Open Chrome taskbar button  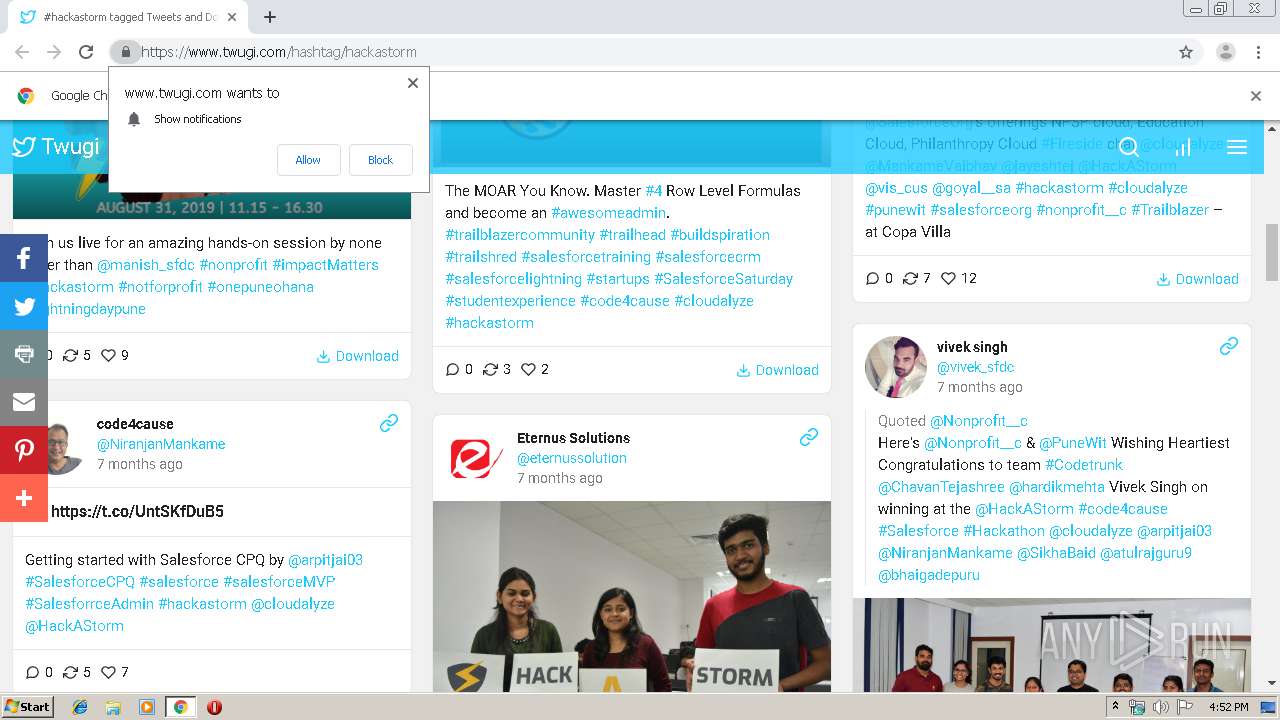tap(180, 707)
